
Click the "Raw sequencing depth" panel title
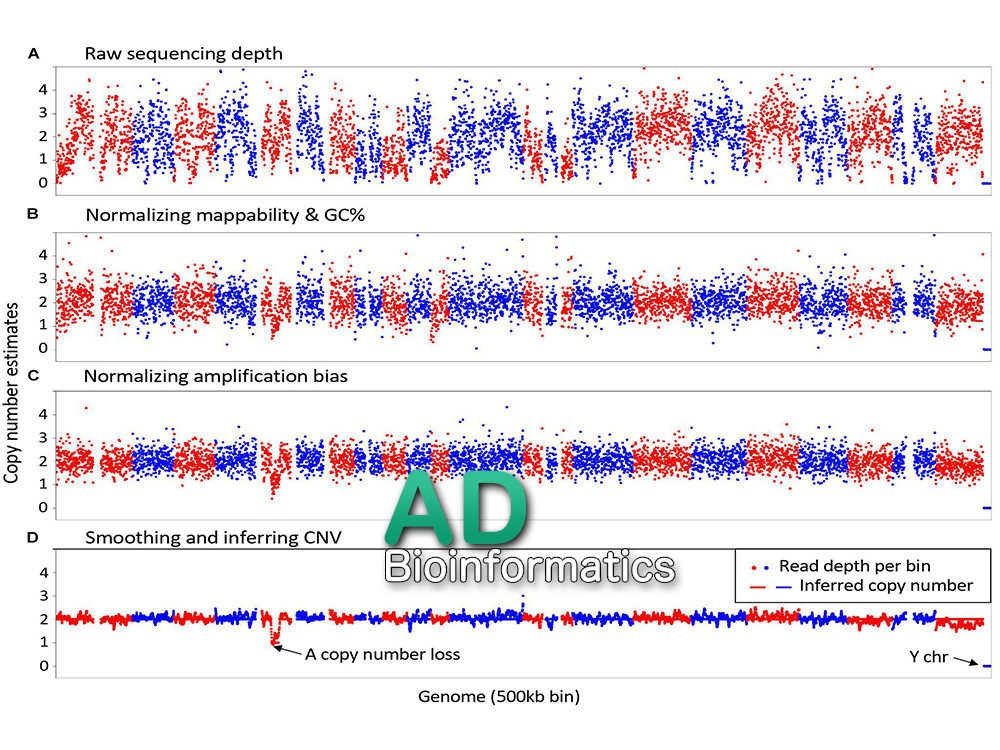[x=184, y=54]
